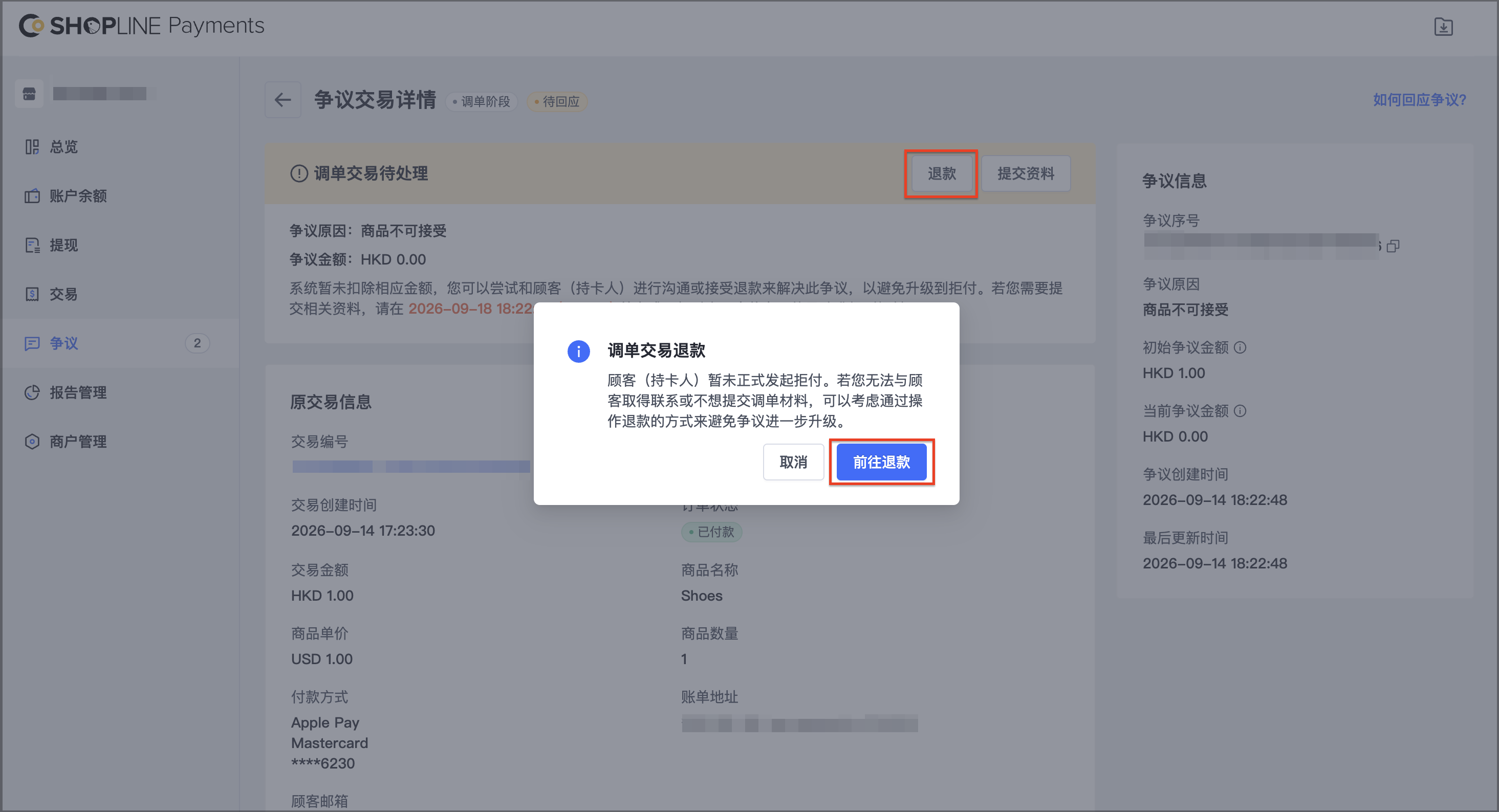Image resolution: width=1499 pixels, height=812 pixels.
Task: Click 争议创建时间 value 2026-09-14 18:22:48
Action: pos(1214,500)
